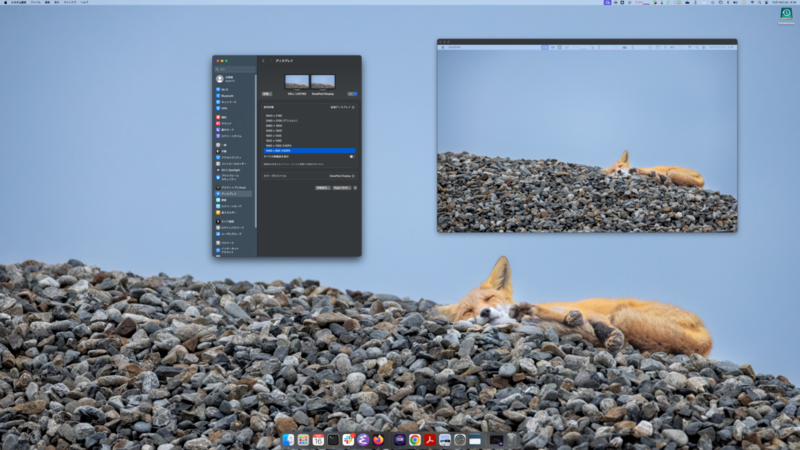
Task: Click the 詳細設定 (Advanced) button
Action: pyautogui.click(x=322, y=188)
